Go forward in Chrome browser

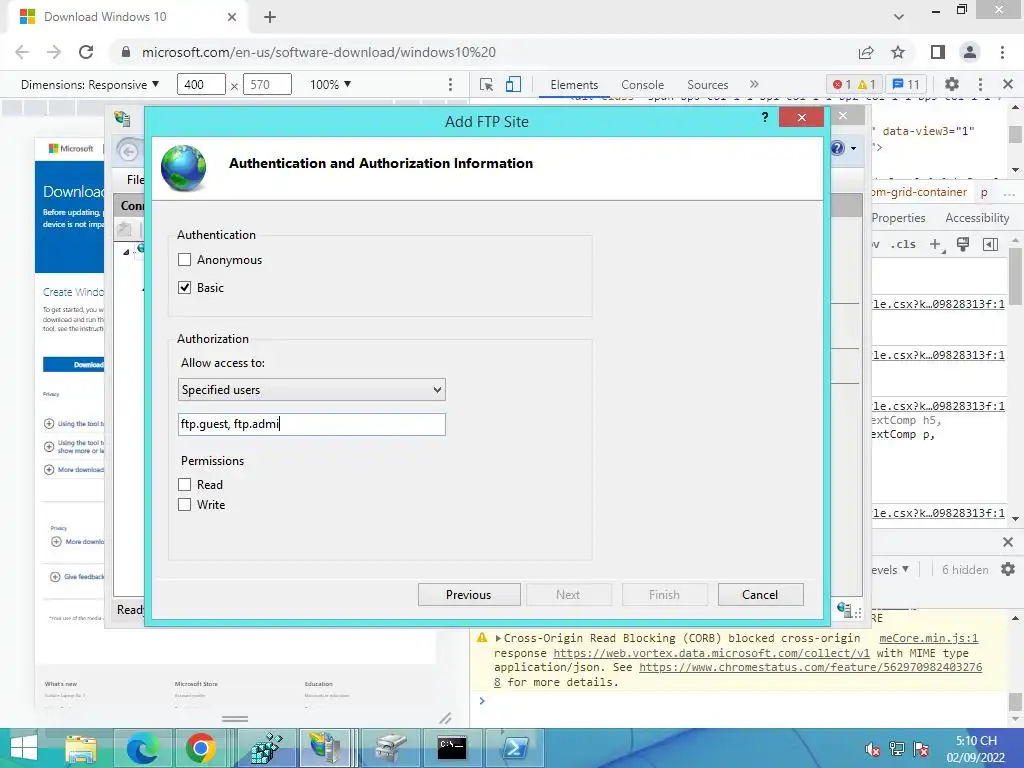click(x=54, y=52)
